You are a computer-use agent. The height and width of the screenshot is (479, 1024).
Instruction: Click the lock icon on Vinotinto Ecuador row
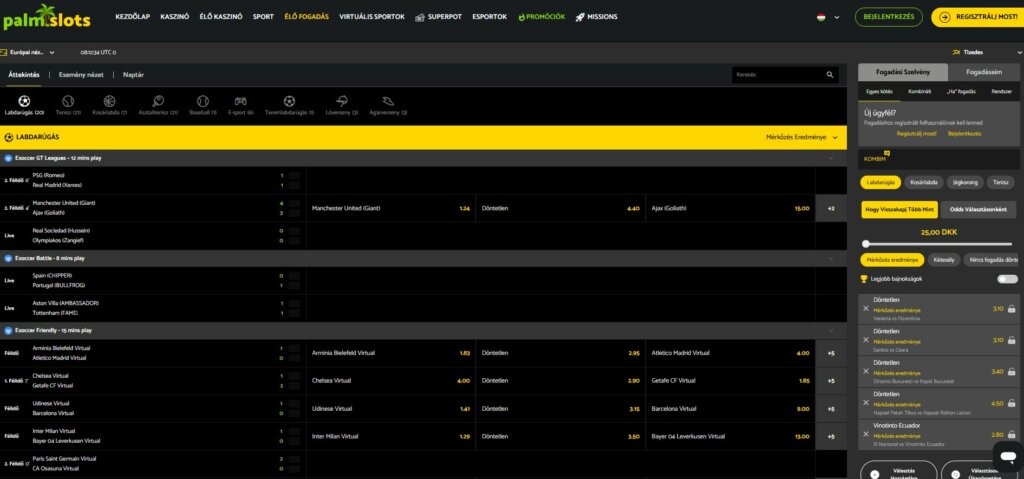tap(1012, 435)
